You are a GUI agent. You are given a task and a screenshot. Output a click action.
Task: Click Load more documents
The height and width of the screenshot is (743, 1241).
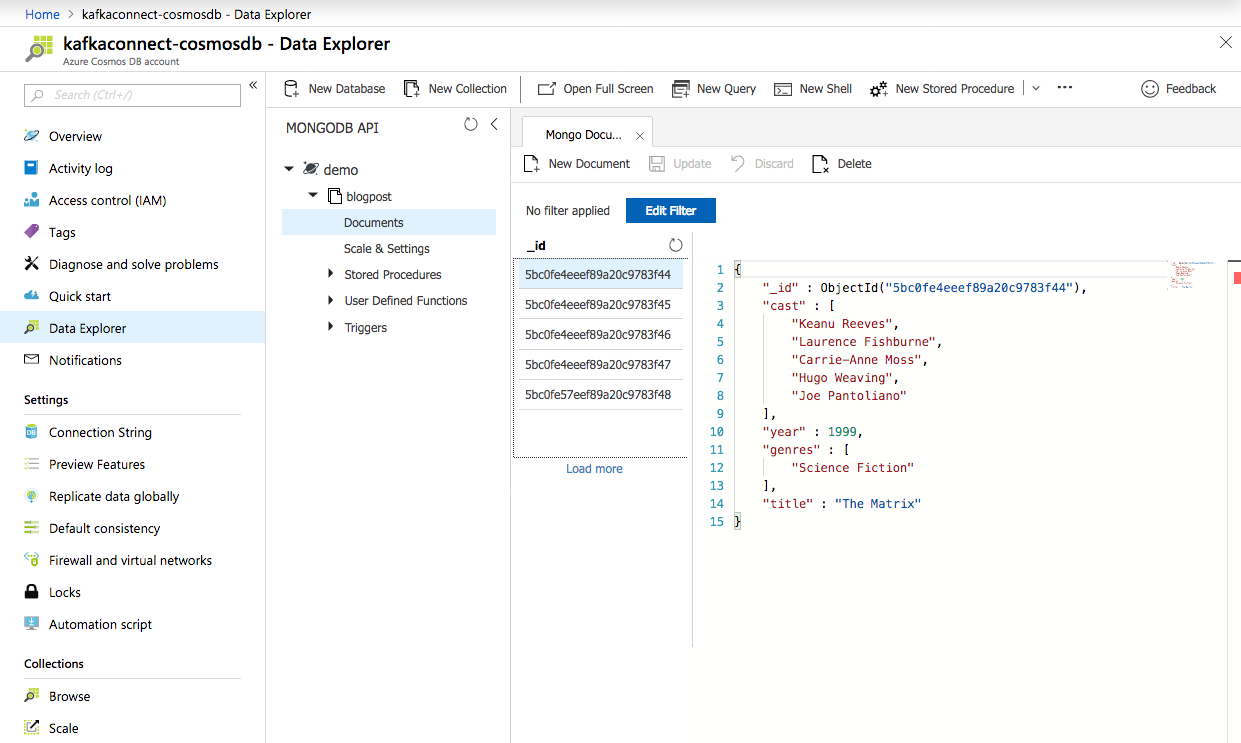[x=594, y=468]
